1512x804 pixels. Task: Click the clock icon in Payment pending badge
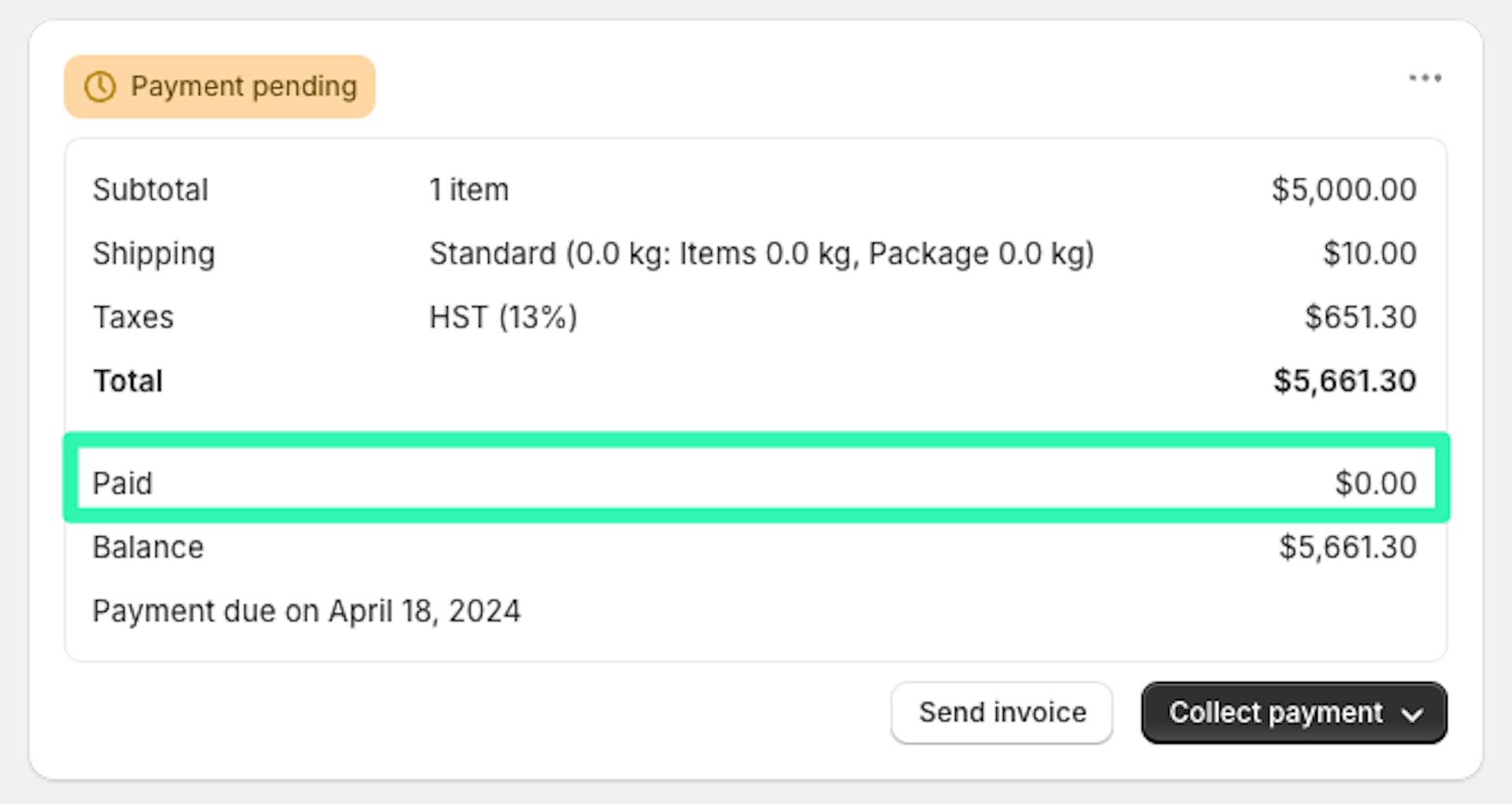pos(100,87)
